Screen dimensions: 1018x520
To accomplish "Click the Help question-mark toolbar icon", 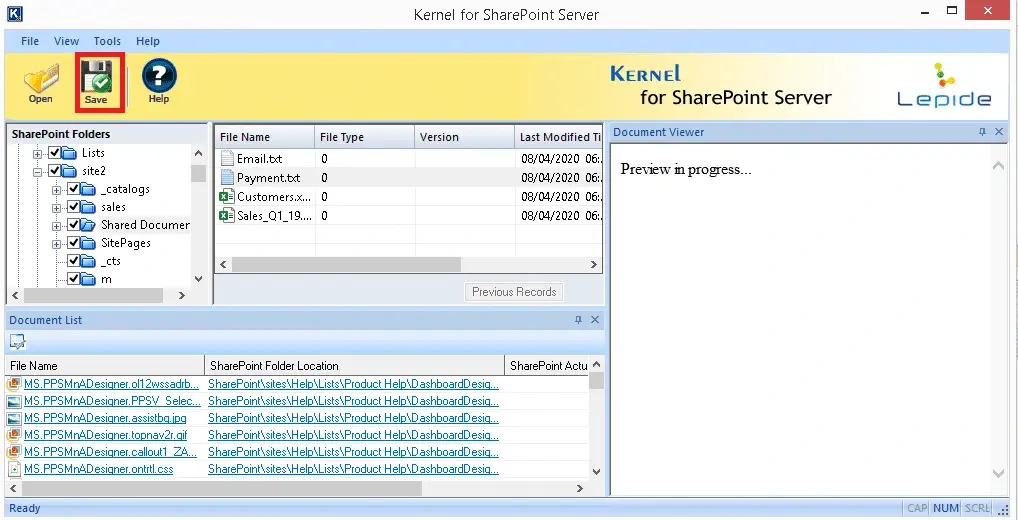I will click(x=158, y=81).
